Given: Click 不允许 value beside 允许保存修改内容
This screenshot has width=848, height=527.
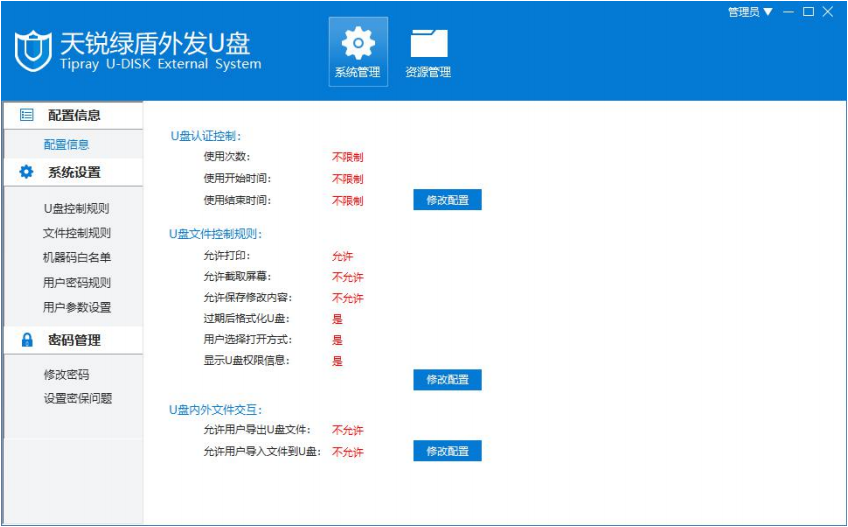Looking at the screenshot, I should (x=347, y=298).
